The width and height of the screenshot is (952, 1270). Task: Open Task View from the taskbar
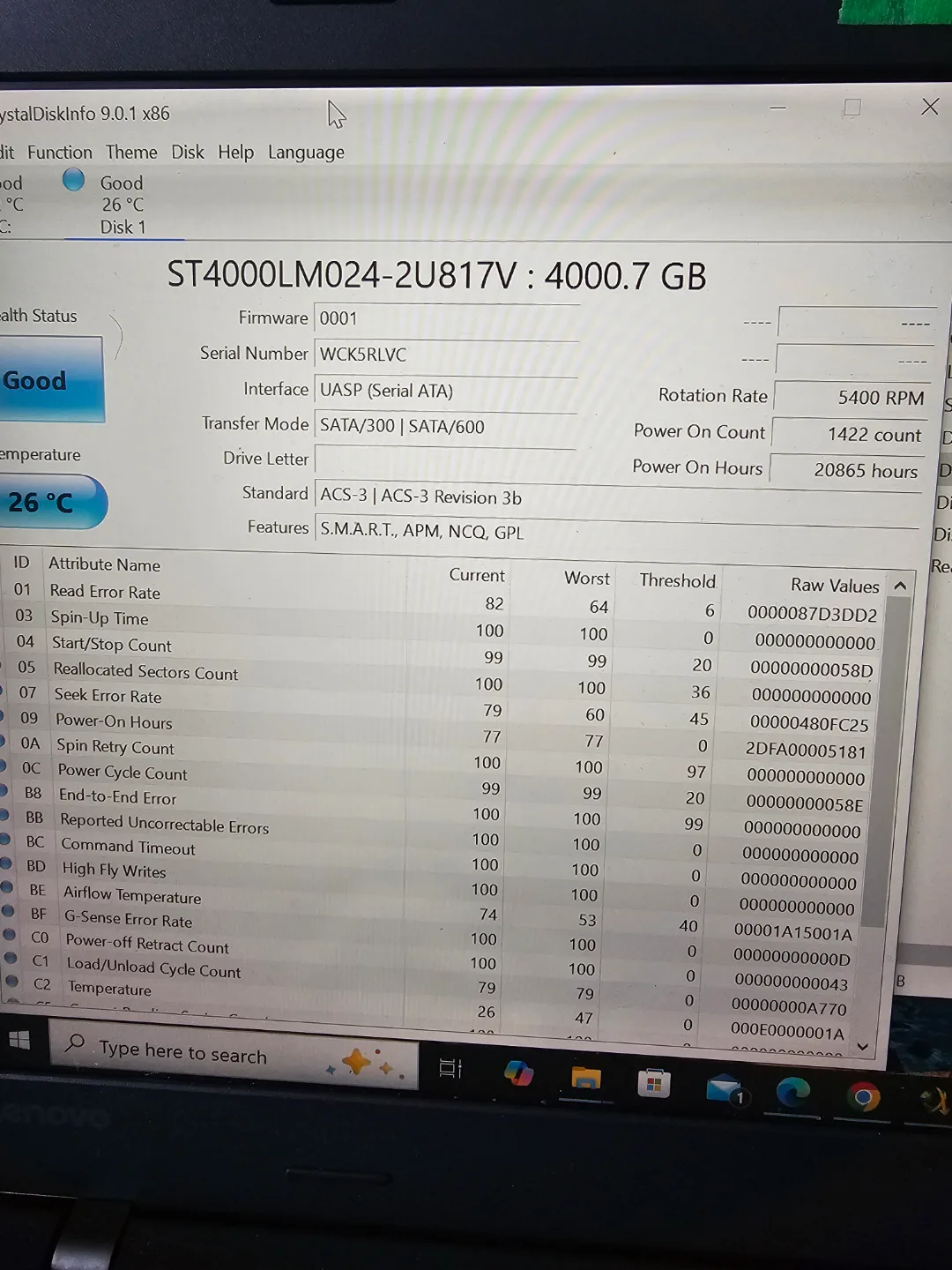pyautogui.click(x=450, y=1069)
